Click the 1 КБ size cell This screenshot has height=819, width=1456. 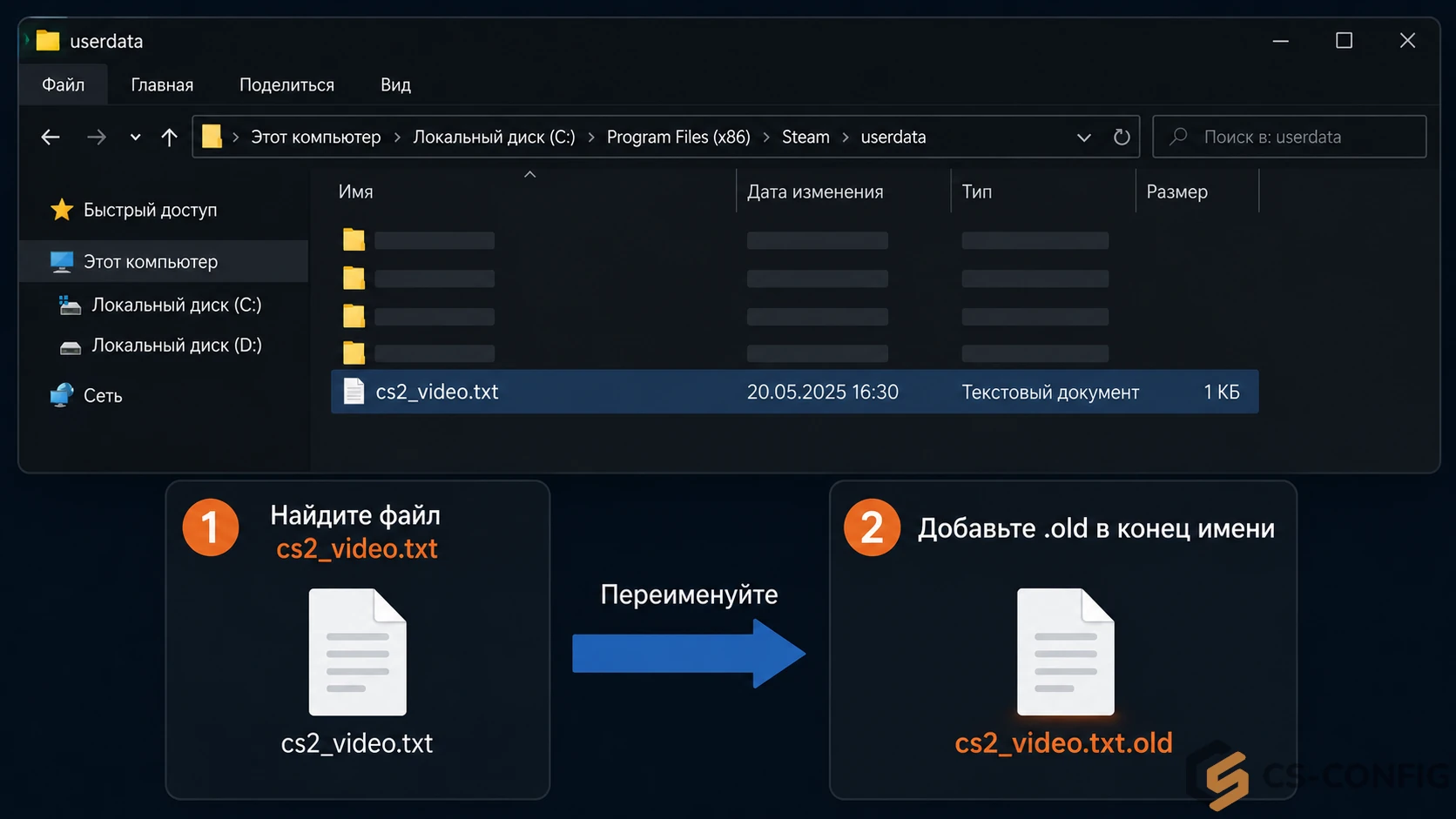click(1221, 392)
